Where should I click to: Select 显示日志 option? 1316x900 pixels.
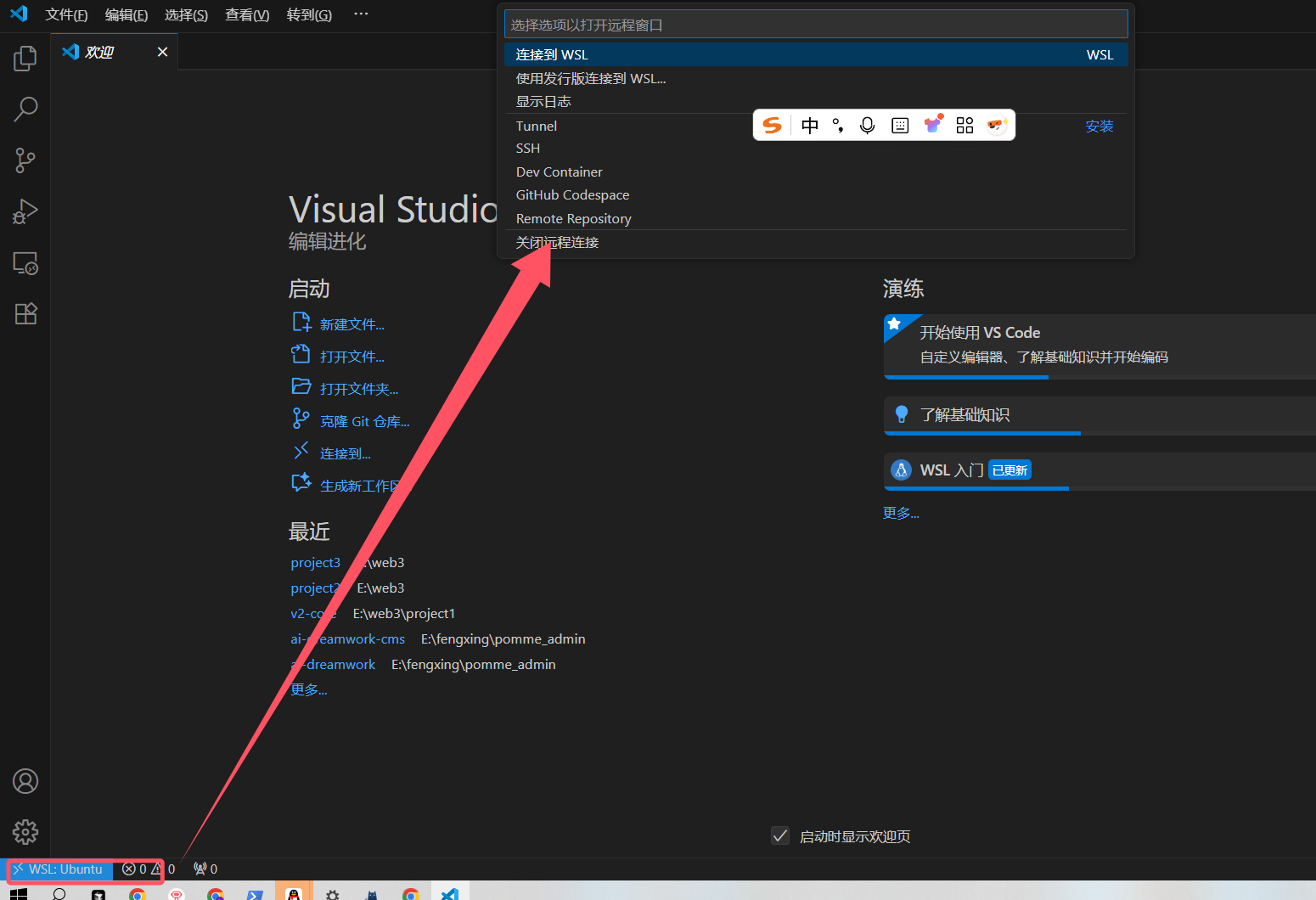[x=816, y=101]
